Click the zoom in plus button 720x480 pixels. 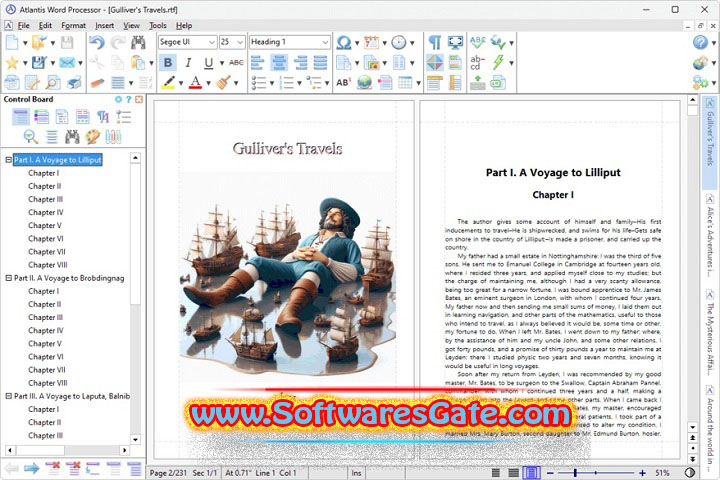(x=642, y=473)
